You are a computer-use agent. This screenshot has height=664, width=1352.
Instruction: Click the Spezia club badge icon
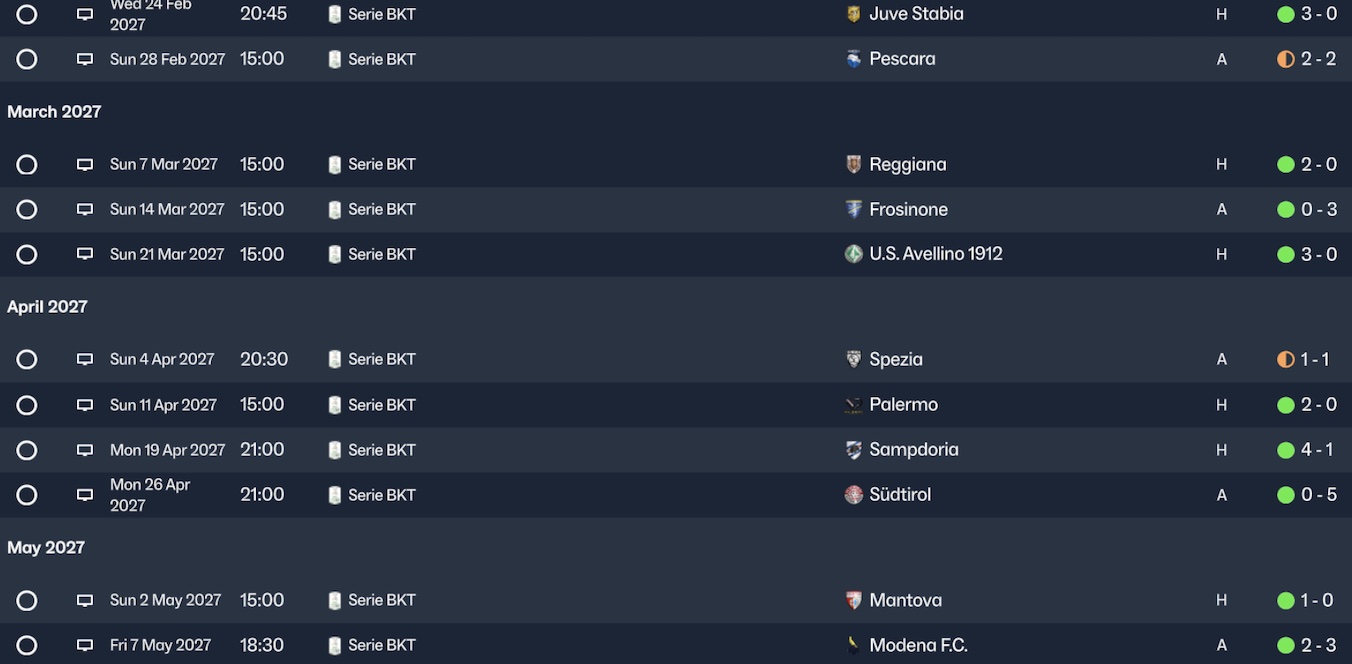(x=853, y=359)
